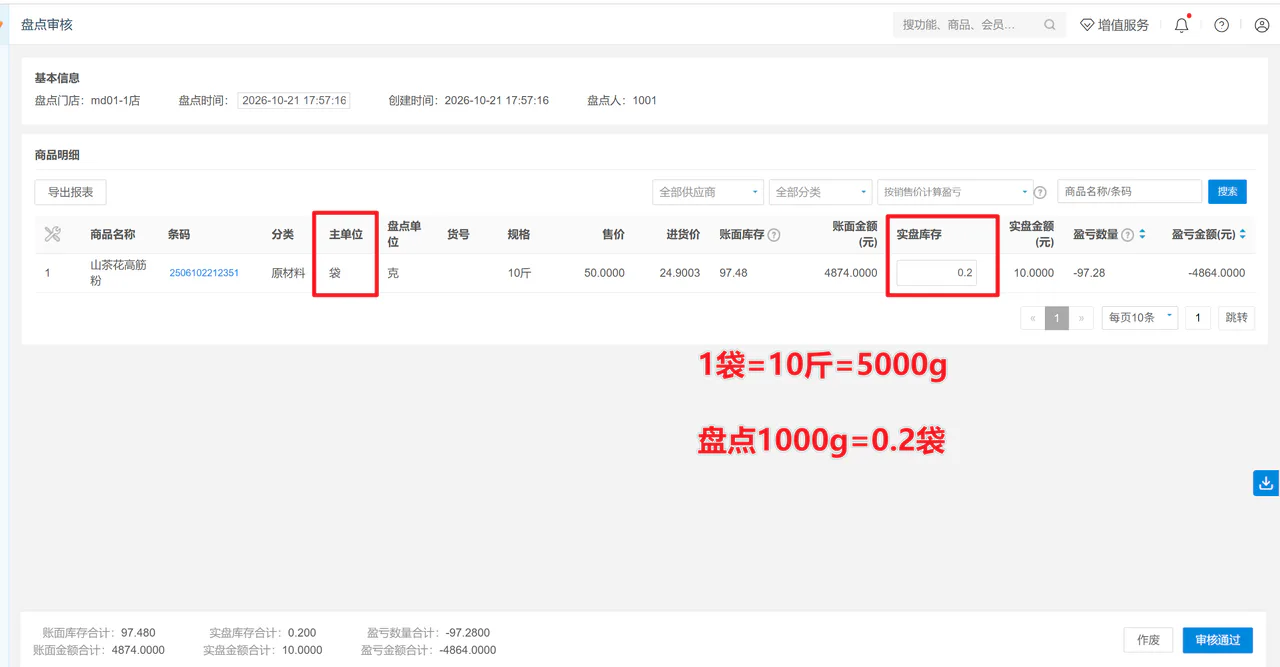This screenshot has height=667, width=1280.
Task: Go to next page with » arrow
Action: (x=1081, y=318)
